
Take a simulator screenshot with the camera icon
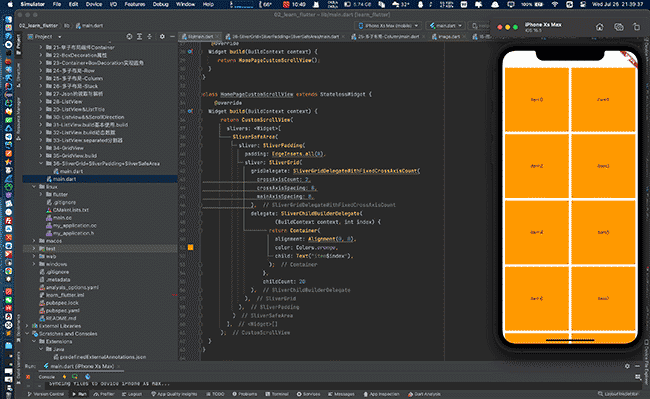tap(618, 27)
